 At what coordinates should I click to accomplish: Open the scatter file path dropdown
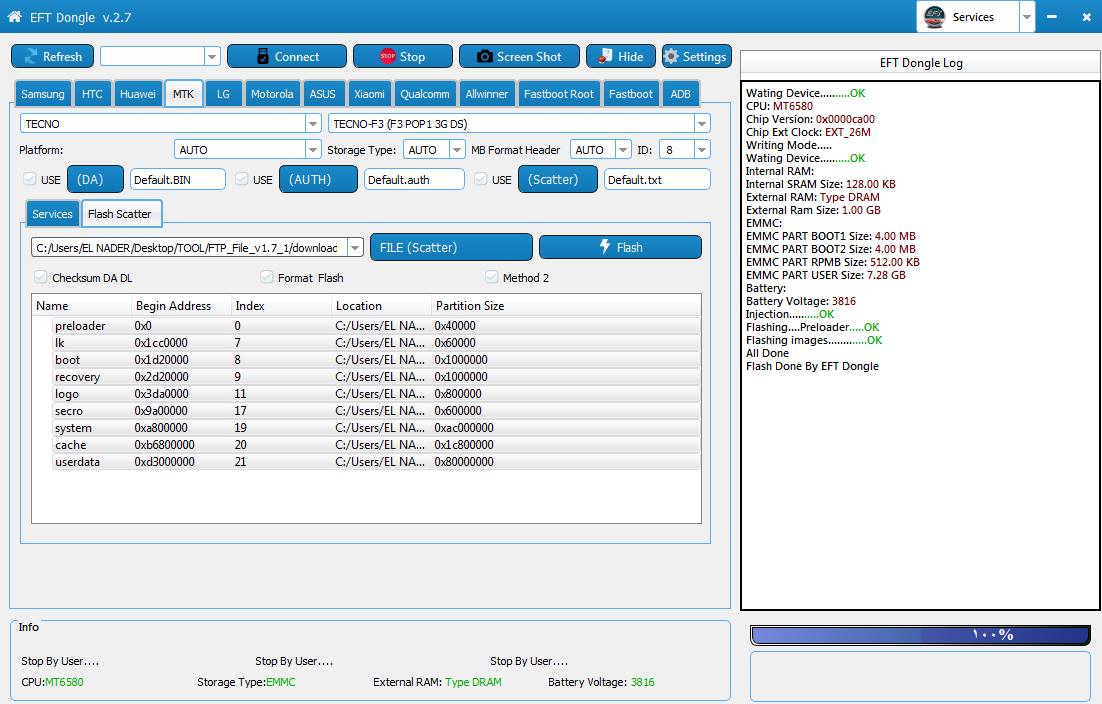355,247
